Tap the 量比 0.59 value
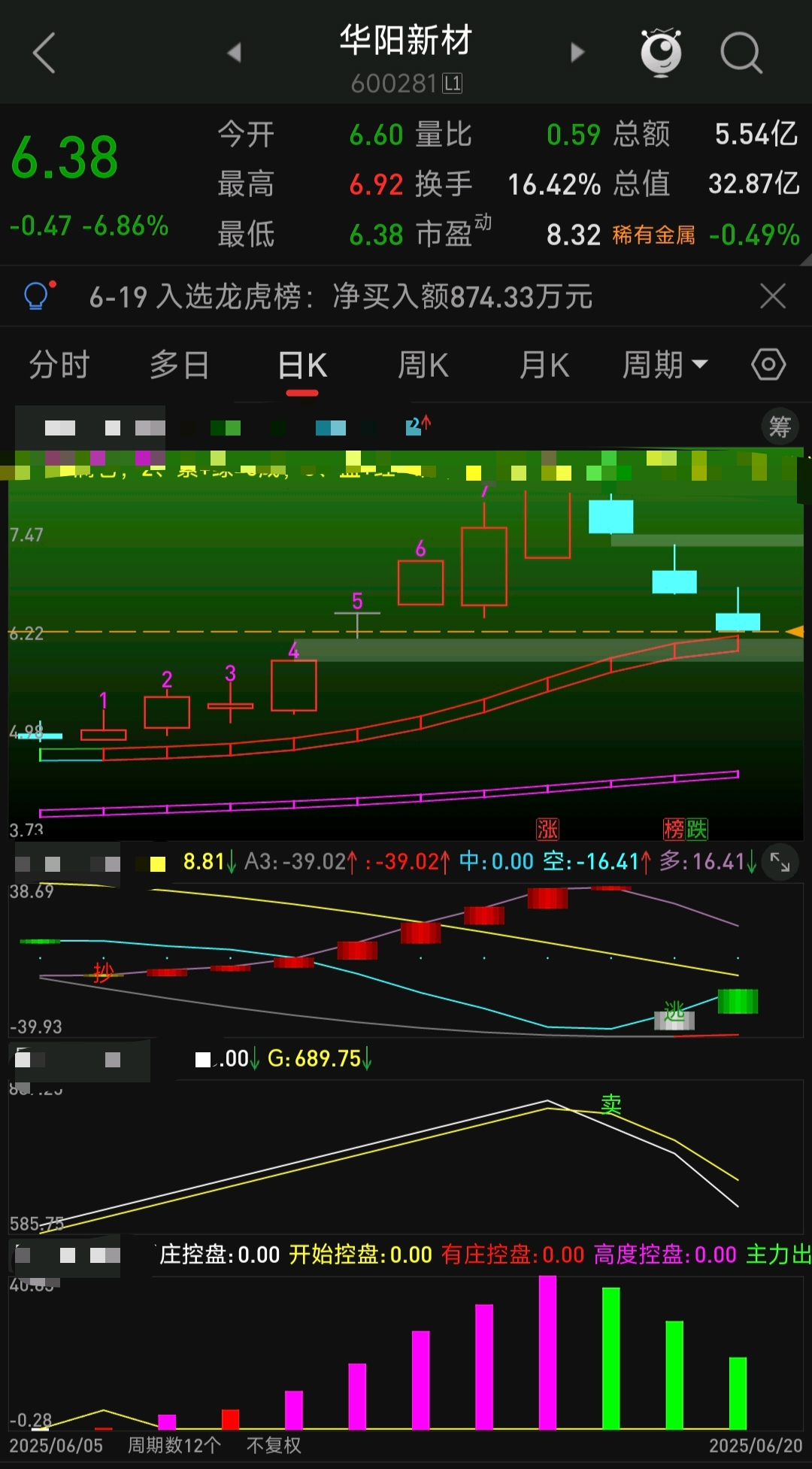The height and width of the screenshot is (1469, 812). [x=574, y=135]
